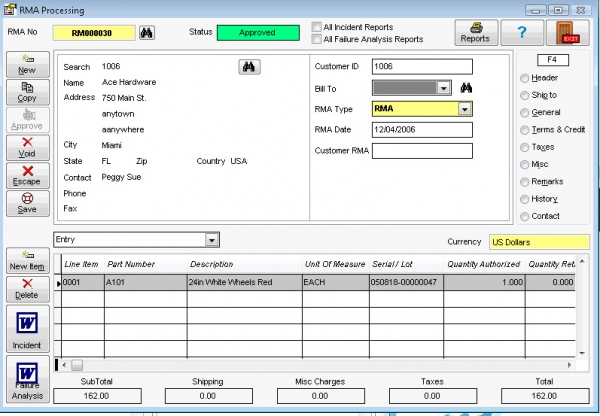Select the Terms & Credit section
The image size is (600, 416).
[x=526, y=129]
